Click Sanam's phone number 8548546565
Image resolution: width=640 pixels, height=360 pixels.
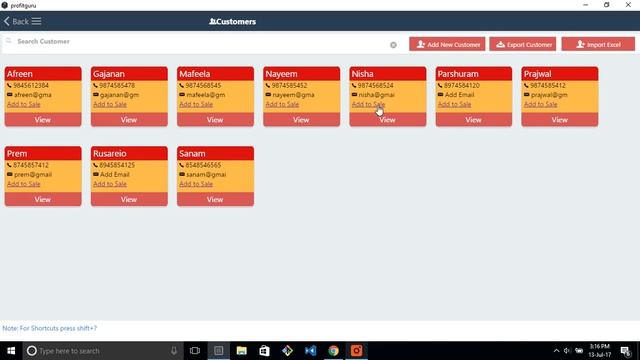203,165
